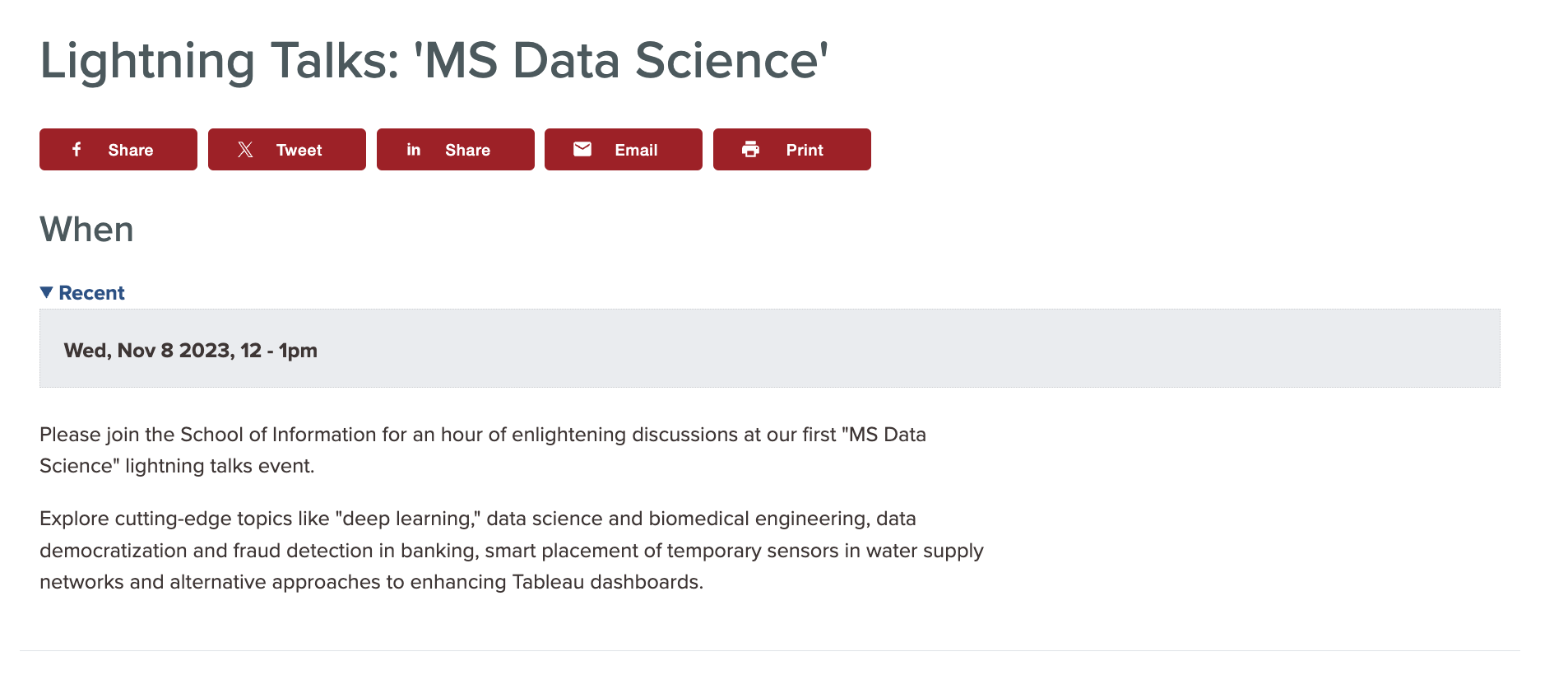Click the gray date box background area
Screen dimensions: 1568x675
769,348
